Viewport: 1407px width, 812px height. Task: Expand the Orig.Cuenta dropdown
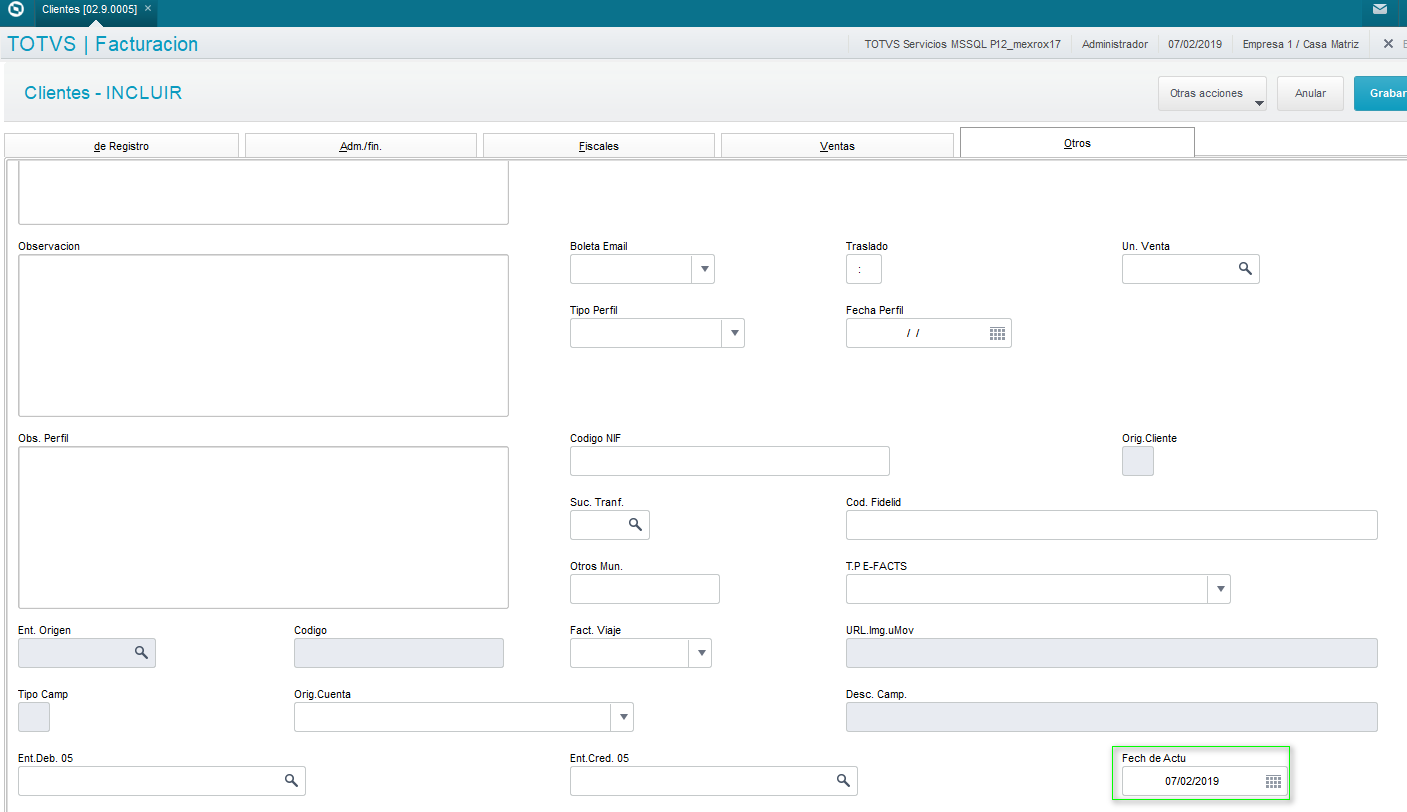622,717
